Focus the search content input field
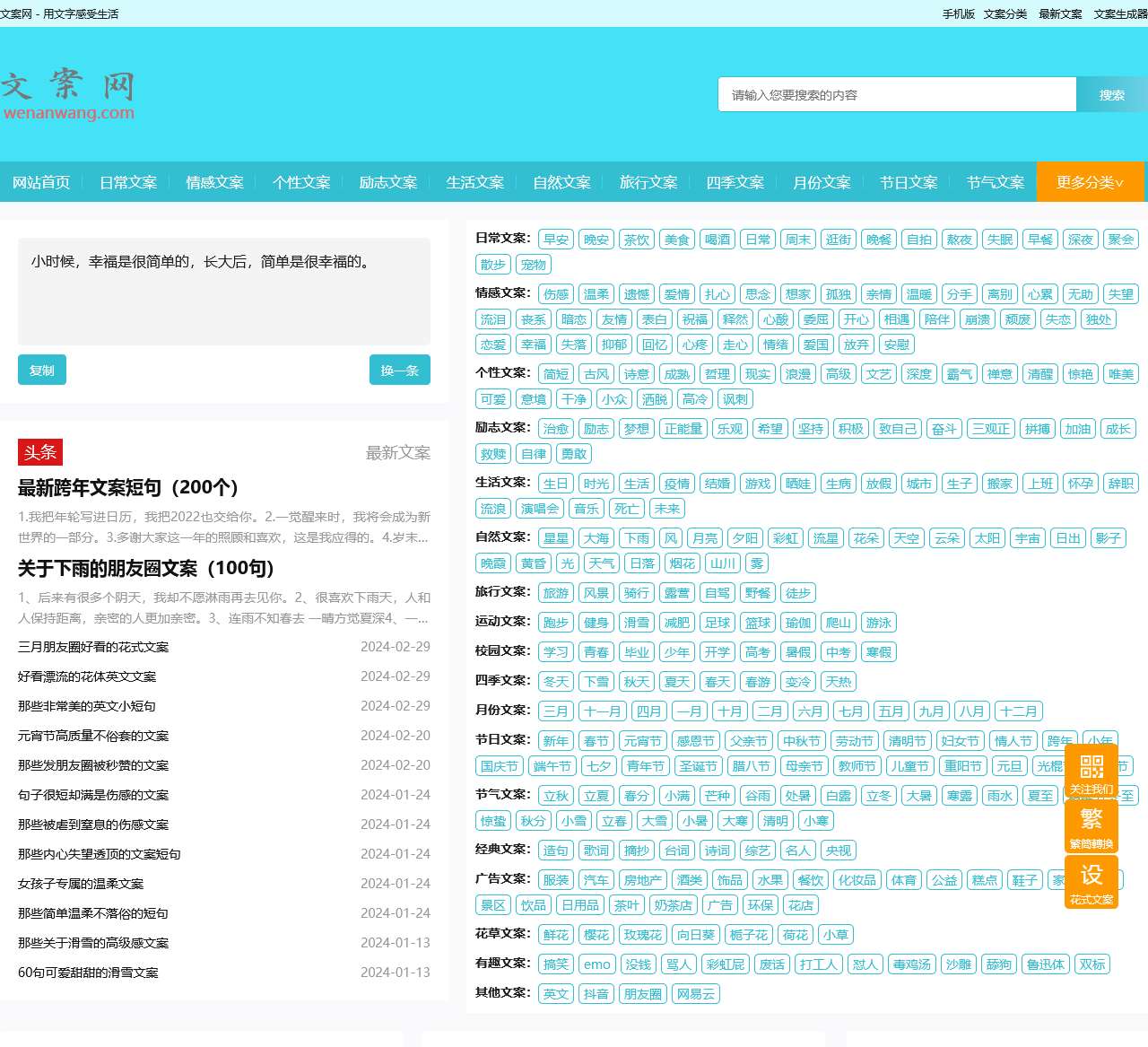Viewport: 1148px width, 1047px height. pos(897,94)
